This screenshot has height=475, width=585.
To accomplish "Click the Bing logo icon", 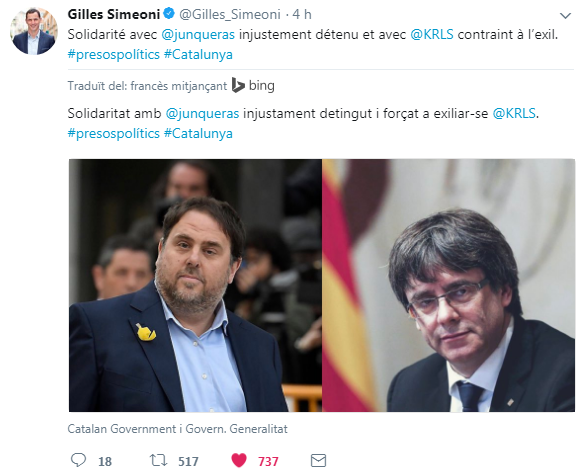I will click(x=238, y=85).
